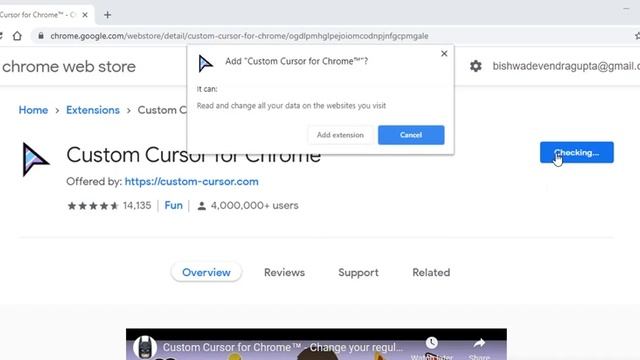The width and height of the screenshot is (640, 360).
Task: Go to browser home page icon
Action: 17,36
